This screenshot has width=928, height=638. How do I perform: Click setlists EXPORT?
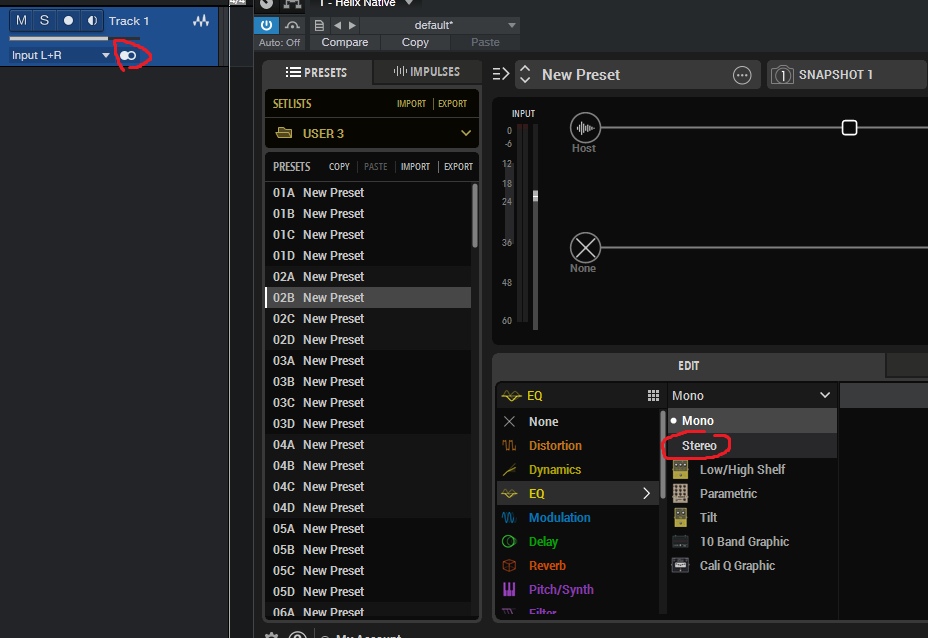tap(452, 104)
